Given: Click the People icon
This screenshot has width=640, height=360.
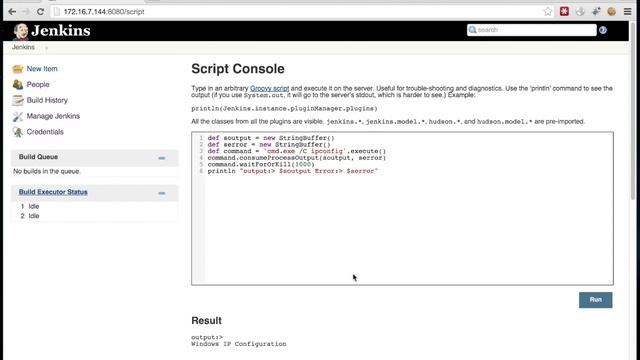Looking at the screenshot, I should (18, 84).
